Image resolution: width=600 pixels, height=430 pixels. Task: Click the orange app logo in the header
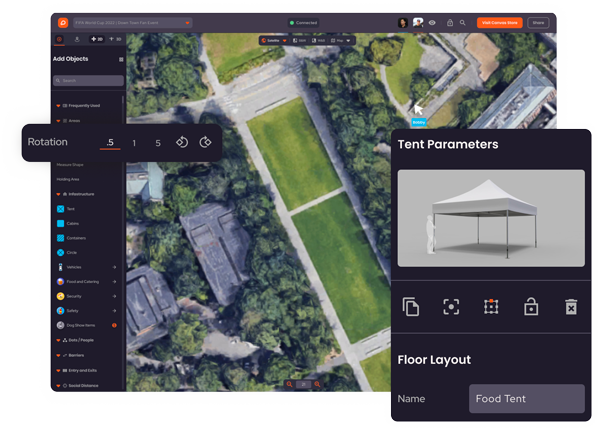63,23
